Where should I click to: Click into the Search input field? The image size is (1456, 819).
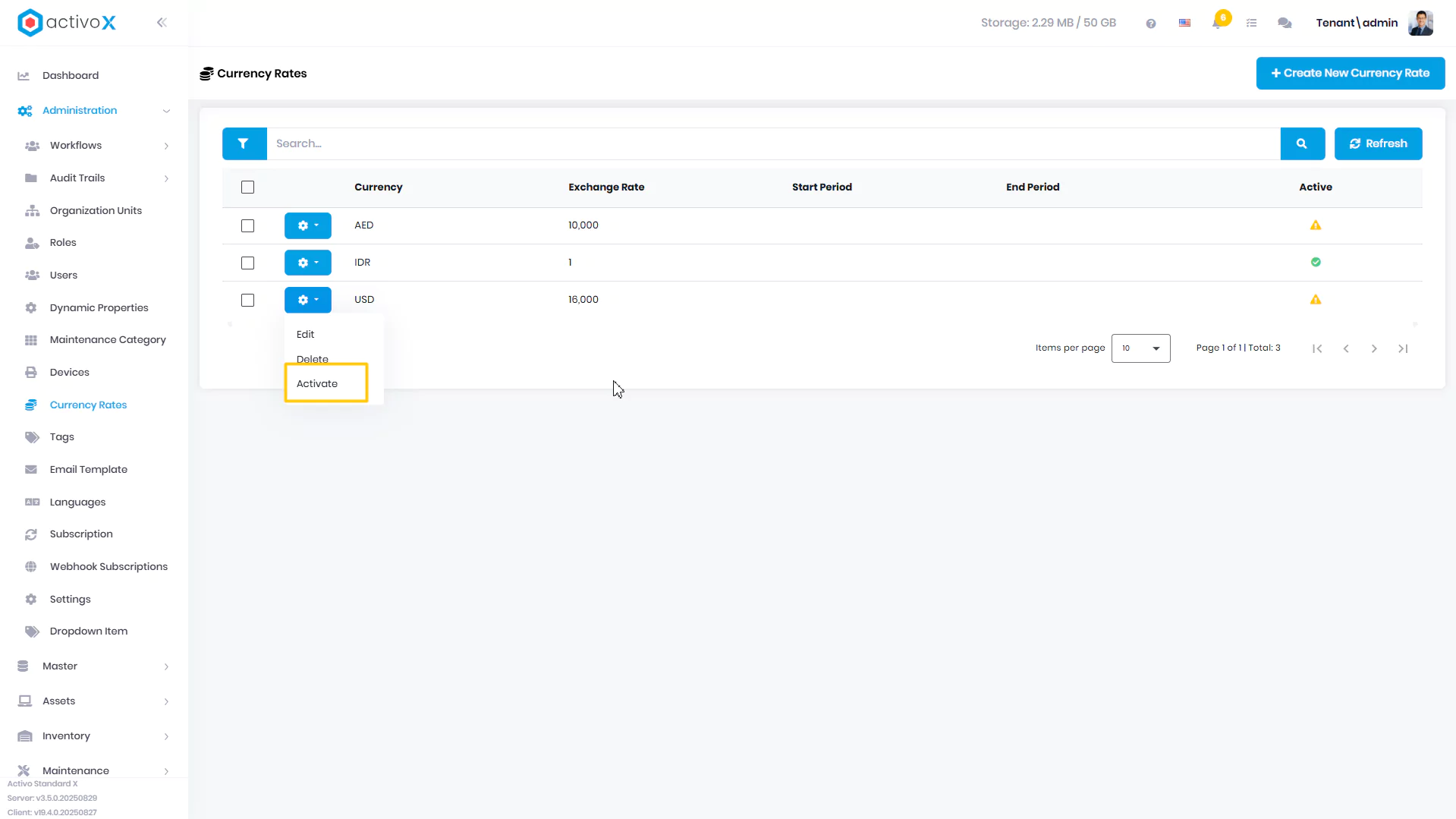(x=773, y=143)
